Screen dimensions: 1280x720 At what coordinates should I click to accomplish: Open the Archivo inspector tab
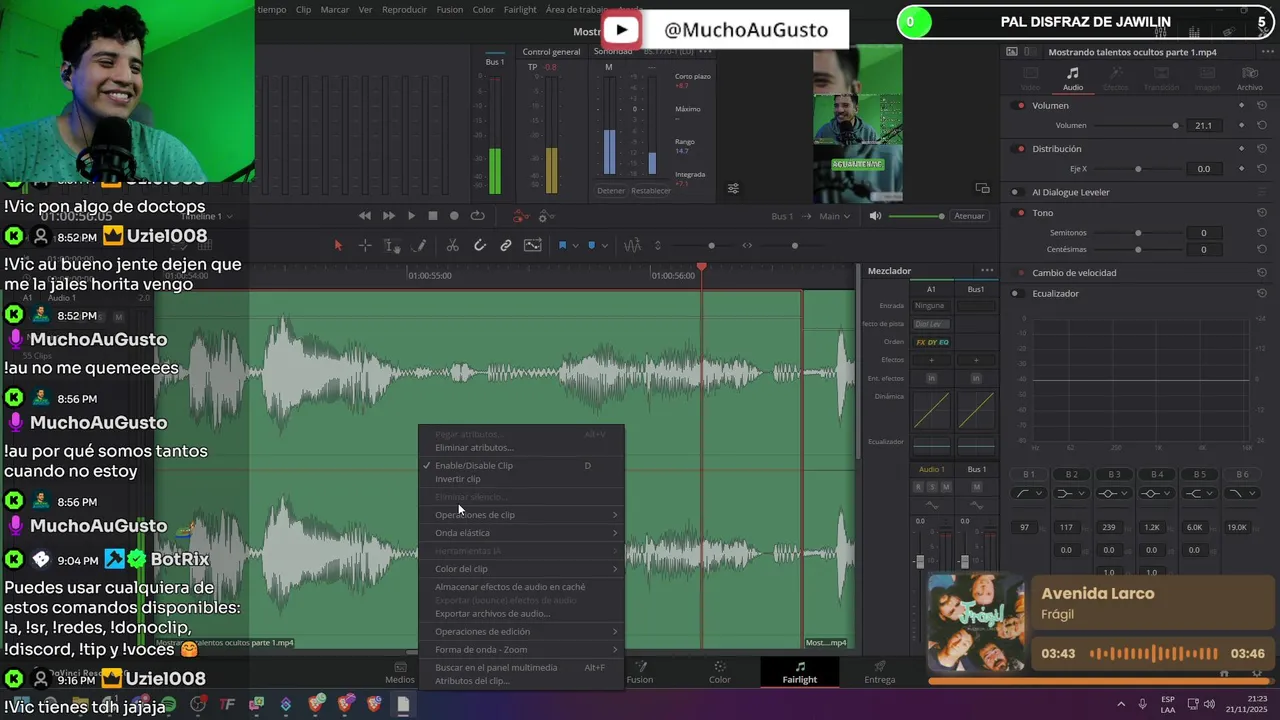tap(1250, 79)
